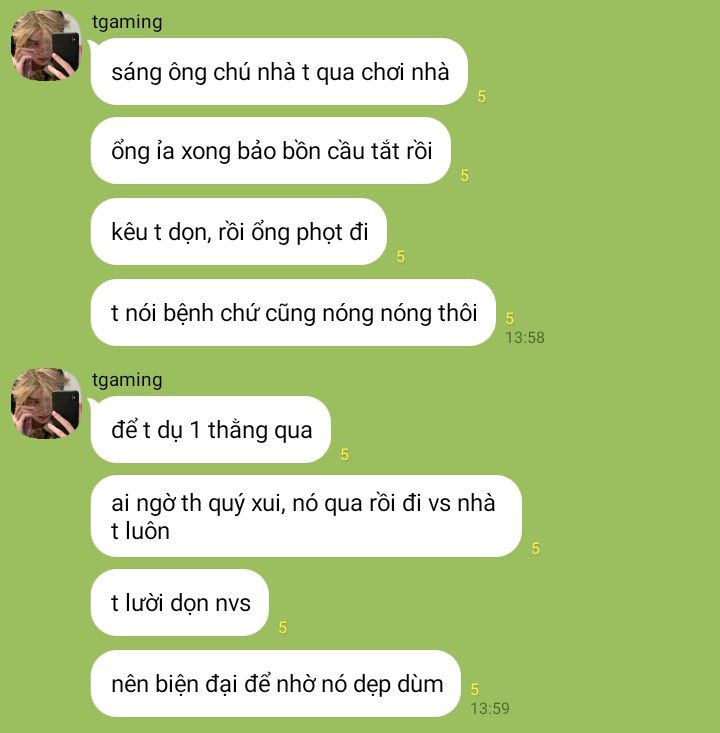
Task: Select message starting 'ai ngờ th quý xui'
Action: coord(306,516)
